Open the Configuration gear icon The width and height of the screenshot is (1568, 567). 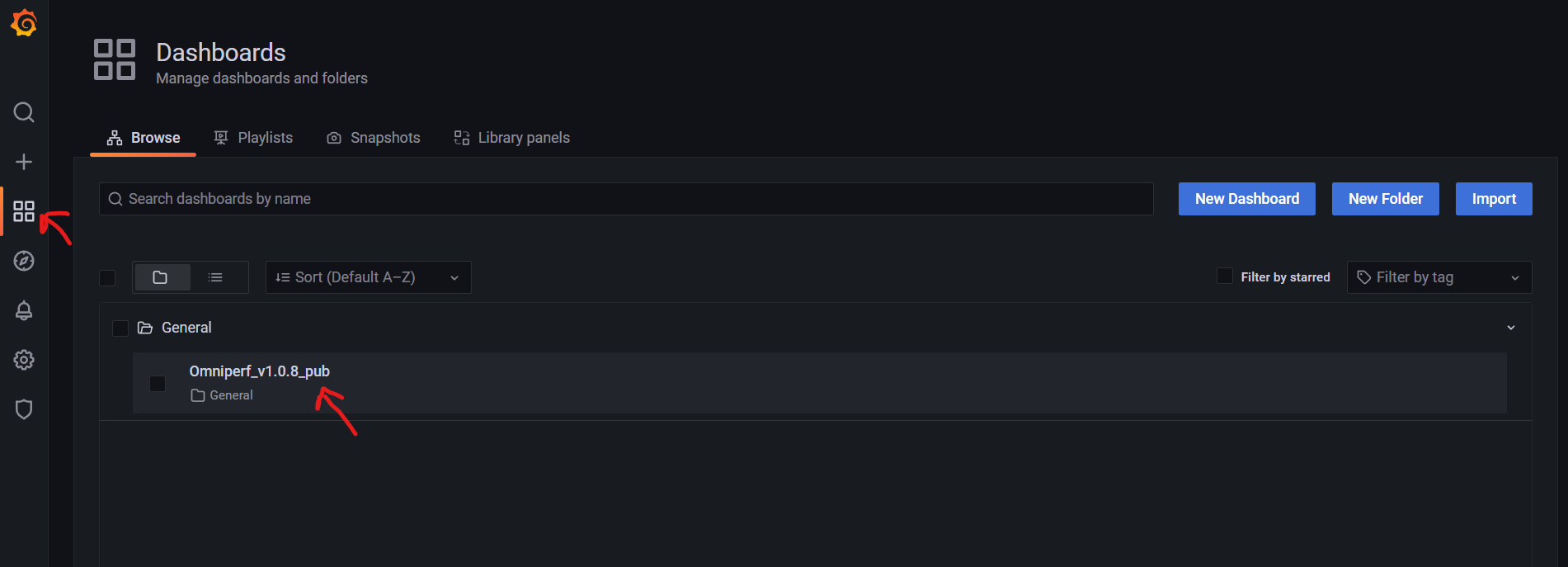coord(24,360)
